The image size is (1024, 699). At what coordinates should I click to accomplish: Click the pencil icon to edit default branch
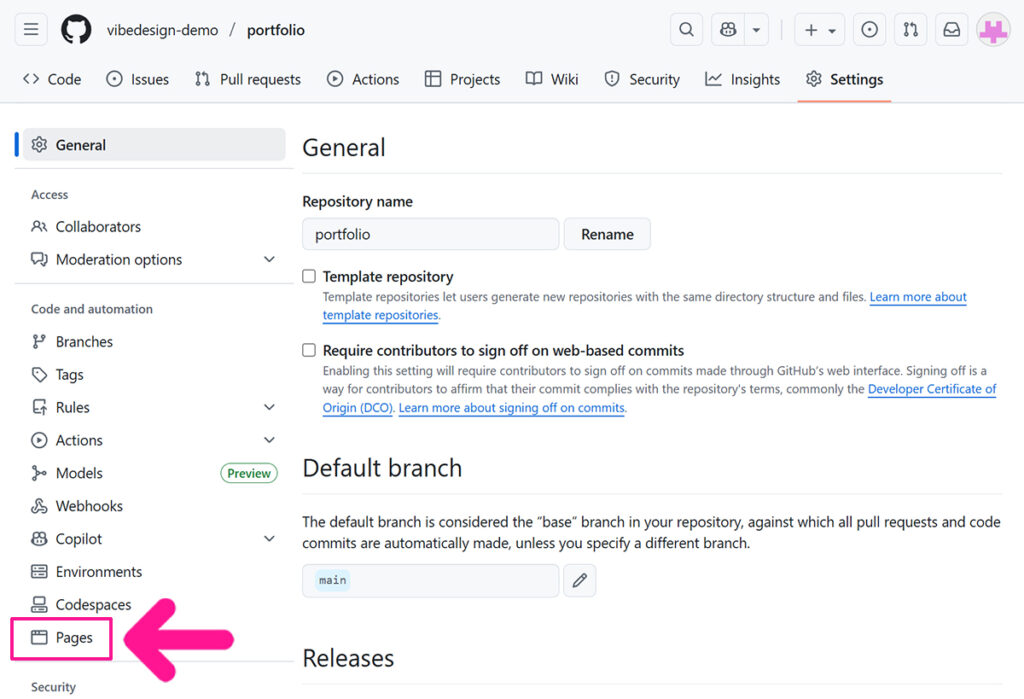pos(580,581)
